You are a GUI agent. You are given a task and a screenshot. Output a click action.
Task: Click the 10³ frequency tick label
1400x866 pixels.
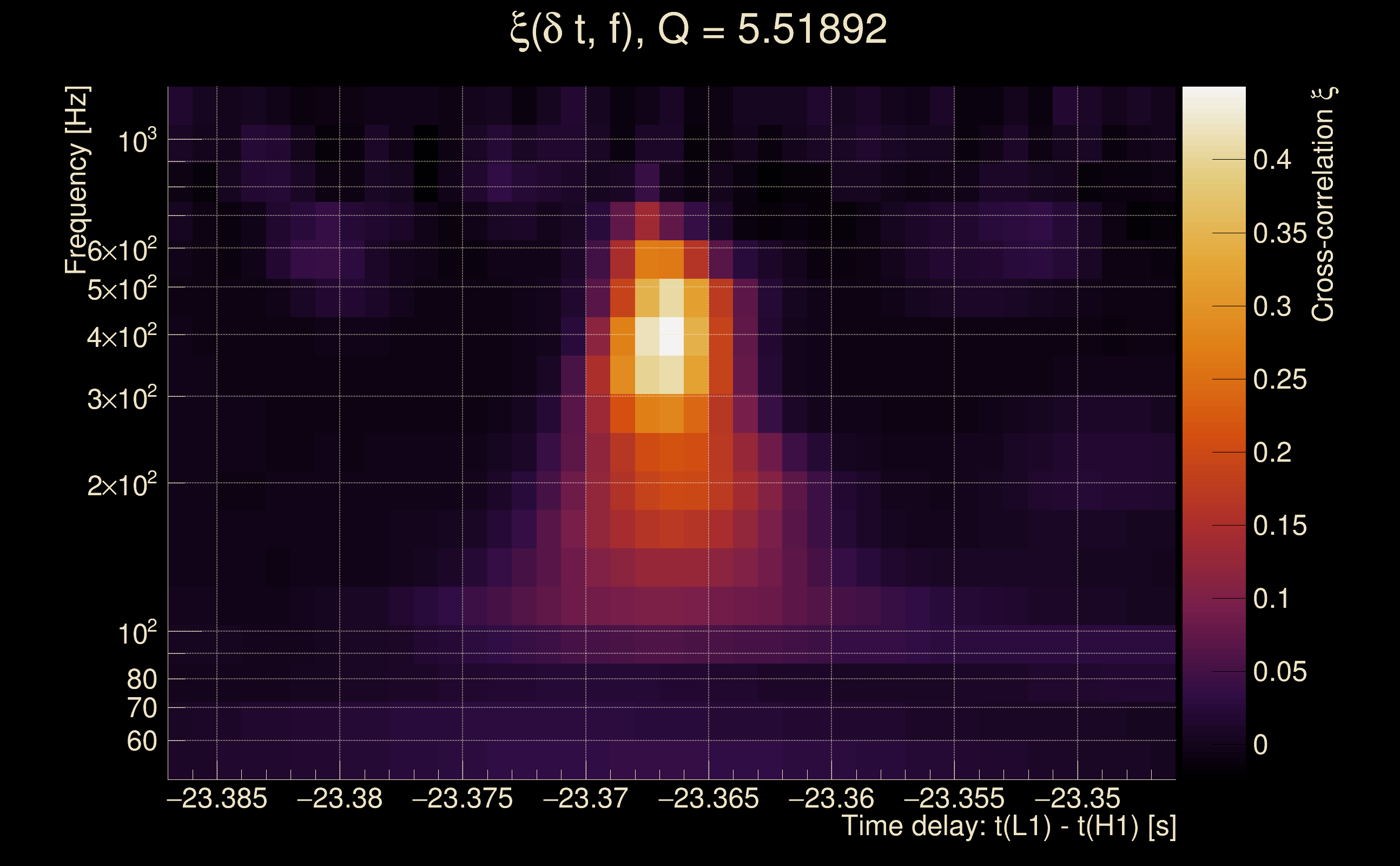click(137, 141)
